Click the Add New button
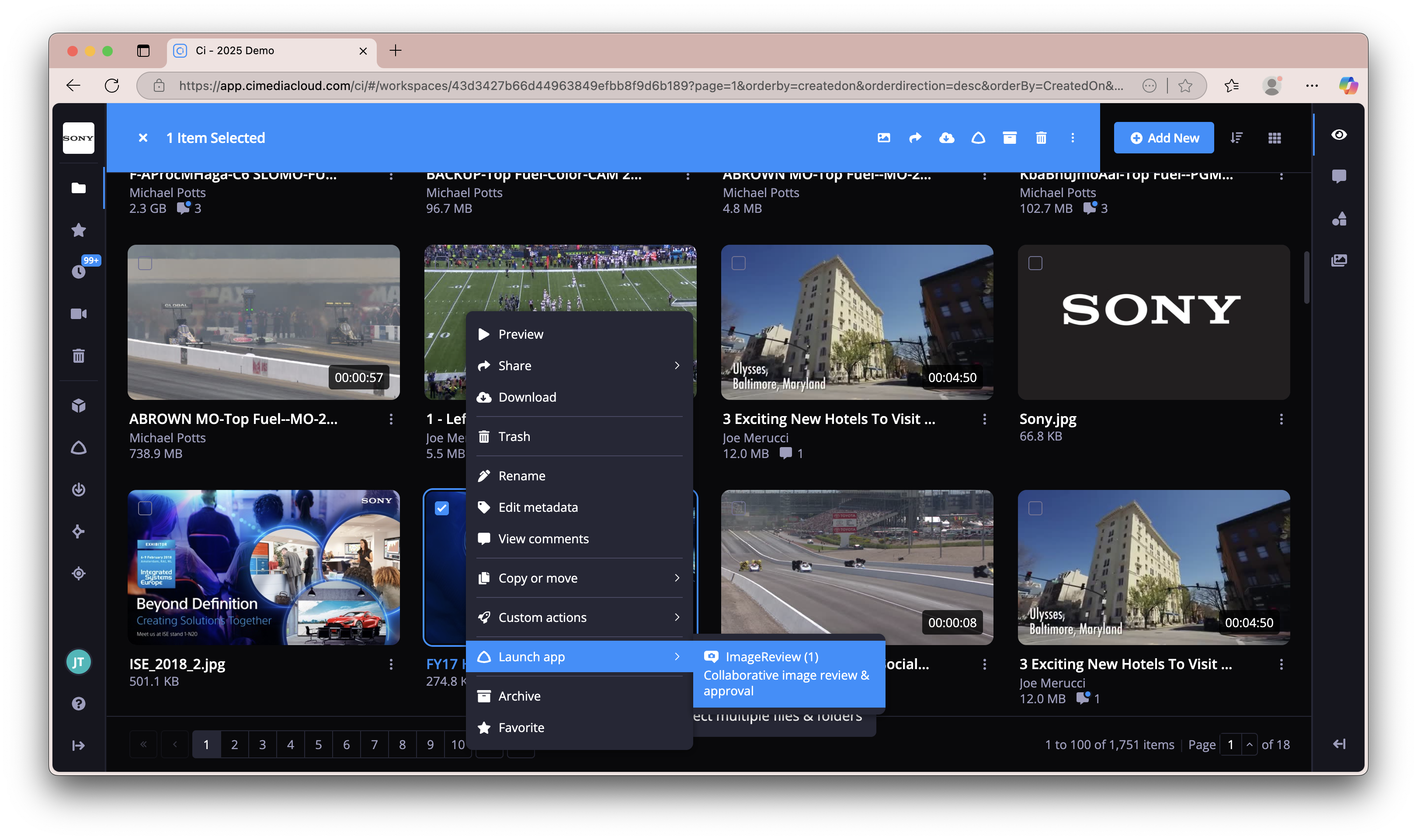The height and width of the screenshot is (840, 1417). pyautogui.click(x=1164, y=138)
